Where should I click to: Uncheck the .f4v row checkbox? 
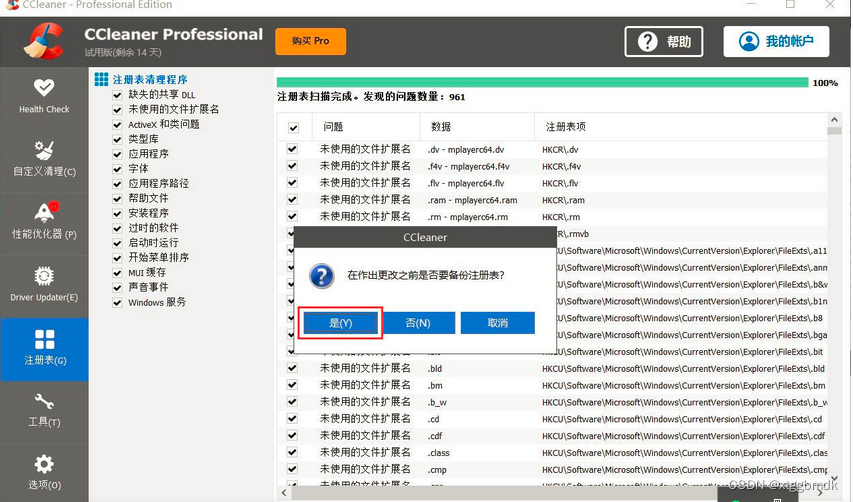click(292, 166)
